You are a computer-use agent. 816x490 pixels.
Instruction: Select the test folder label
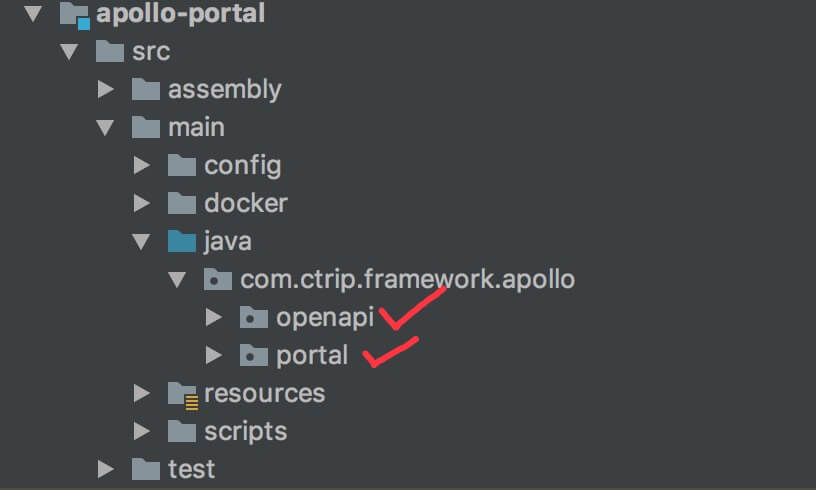(x=191, y=468)
